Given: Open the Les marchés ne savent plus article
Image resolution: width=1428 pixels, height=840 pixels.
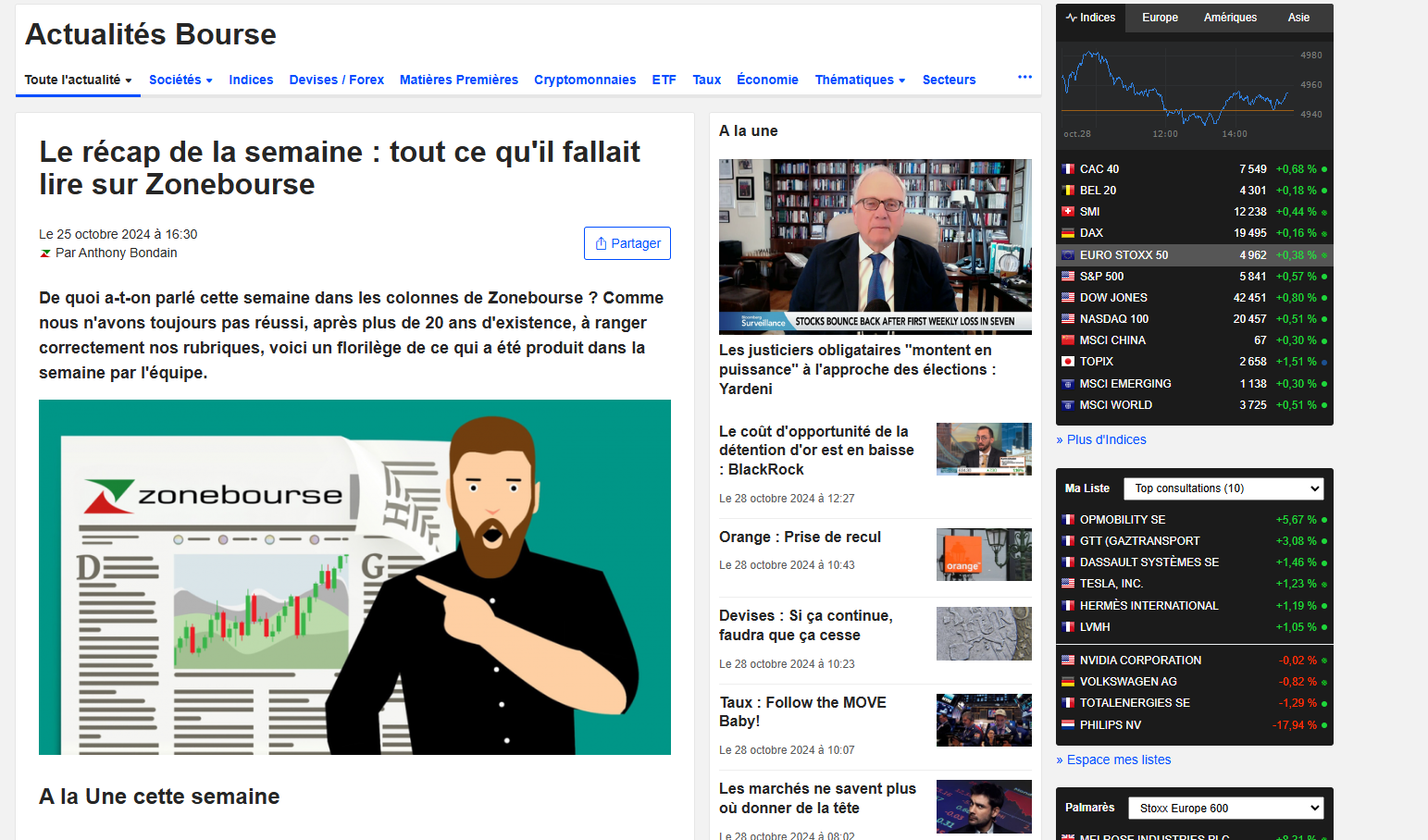Looking at the screenshot, I should click(x=817, y=798).
